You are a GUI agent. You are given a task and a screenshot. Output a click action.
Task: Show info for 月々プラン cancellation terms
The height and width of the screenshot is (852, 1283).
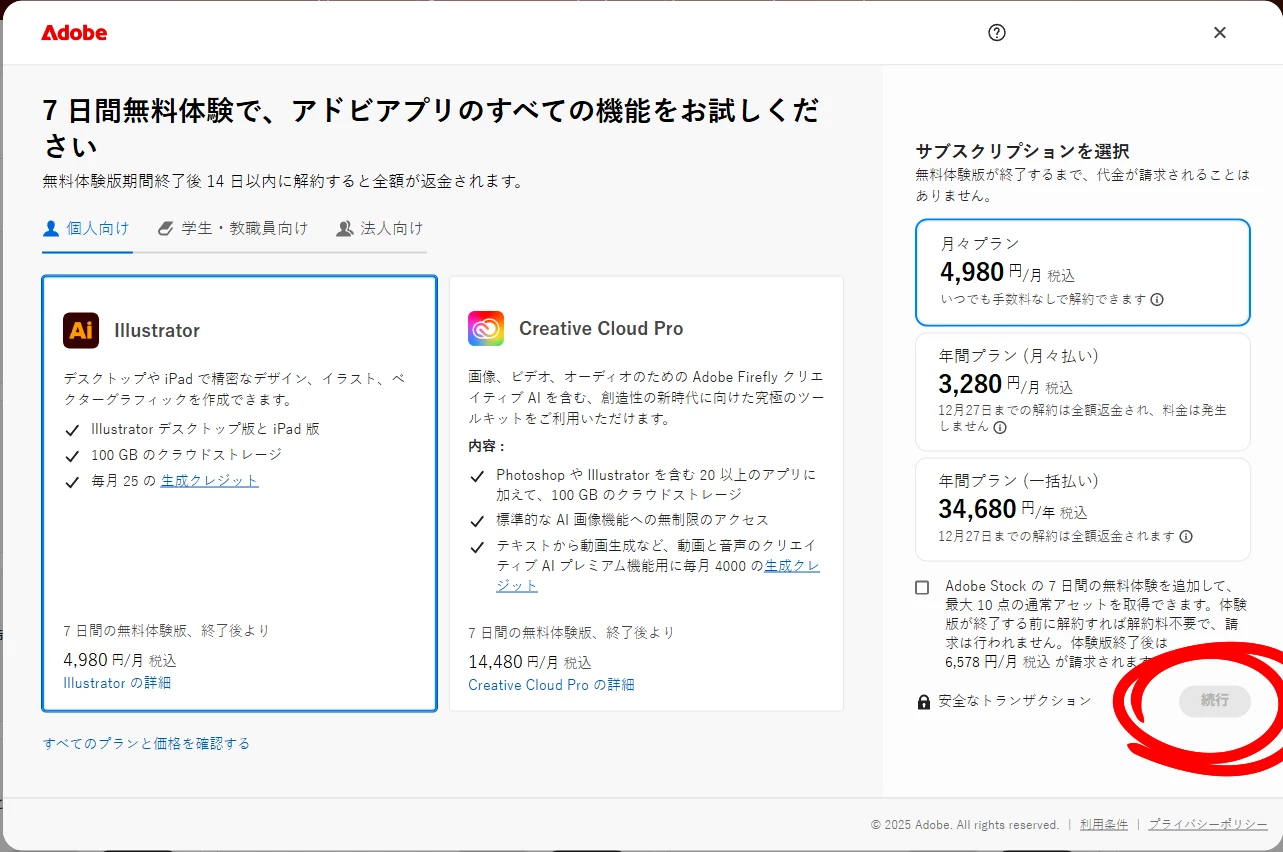click(x=1157, y=299)
